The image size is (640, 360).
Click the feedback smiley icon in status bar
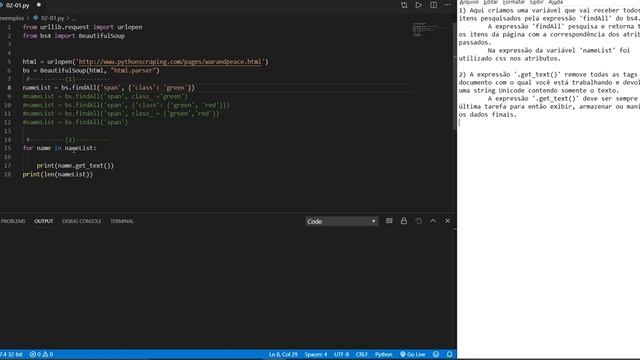point(436,354)
